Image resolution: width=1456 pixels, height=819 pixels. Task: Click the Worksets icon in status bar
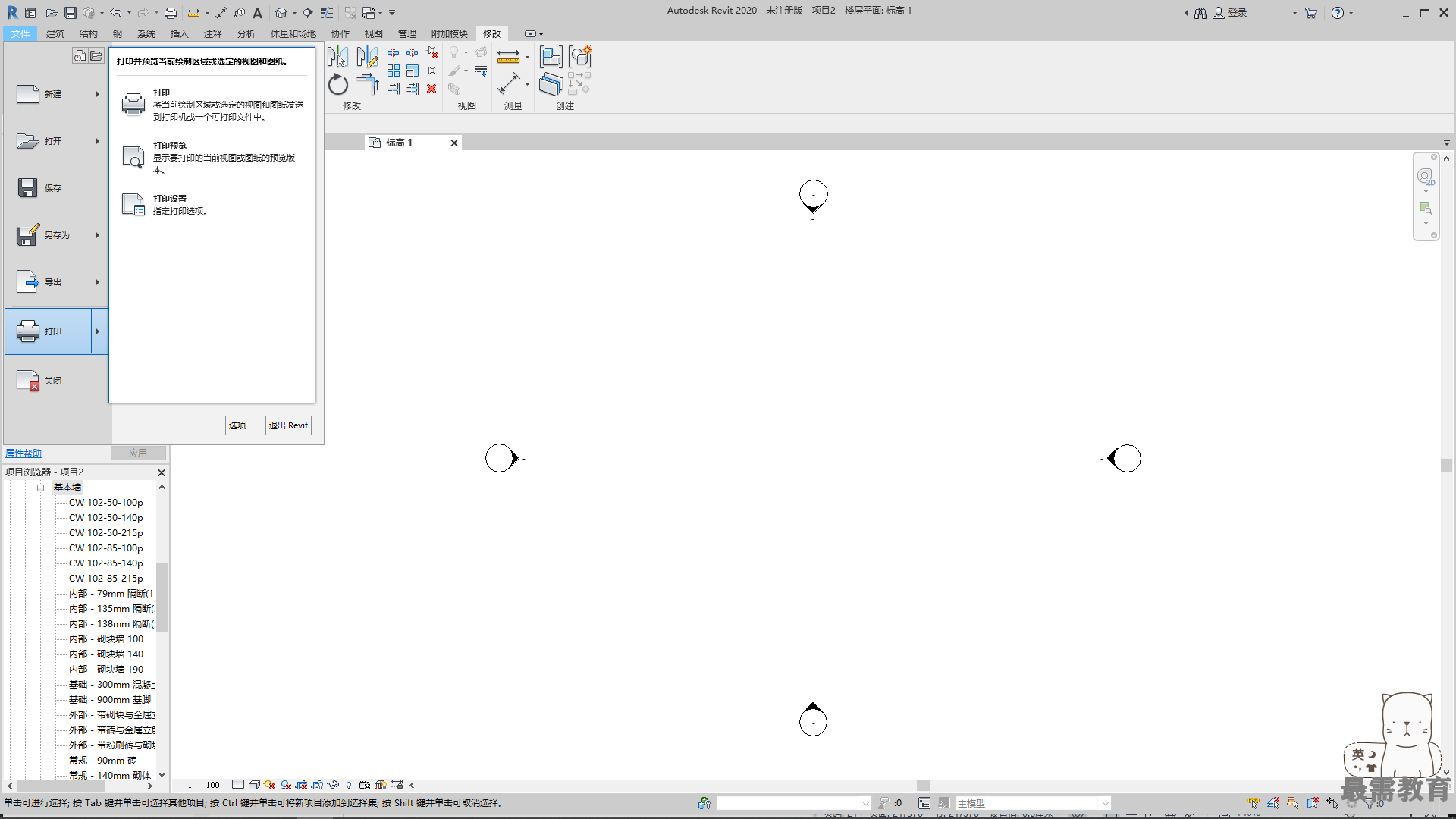(704, 803)
